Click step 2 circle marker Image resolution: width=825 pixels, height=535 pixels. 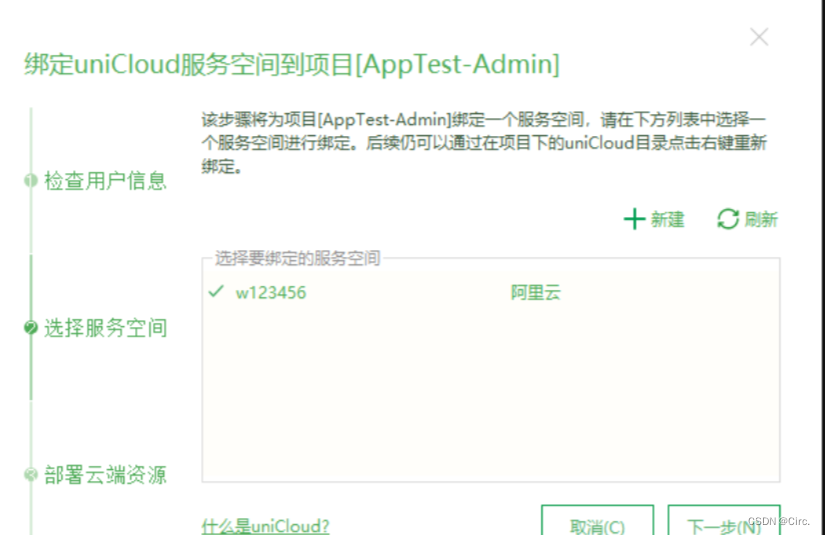pos(31,328)
